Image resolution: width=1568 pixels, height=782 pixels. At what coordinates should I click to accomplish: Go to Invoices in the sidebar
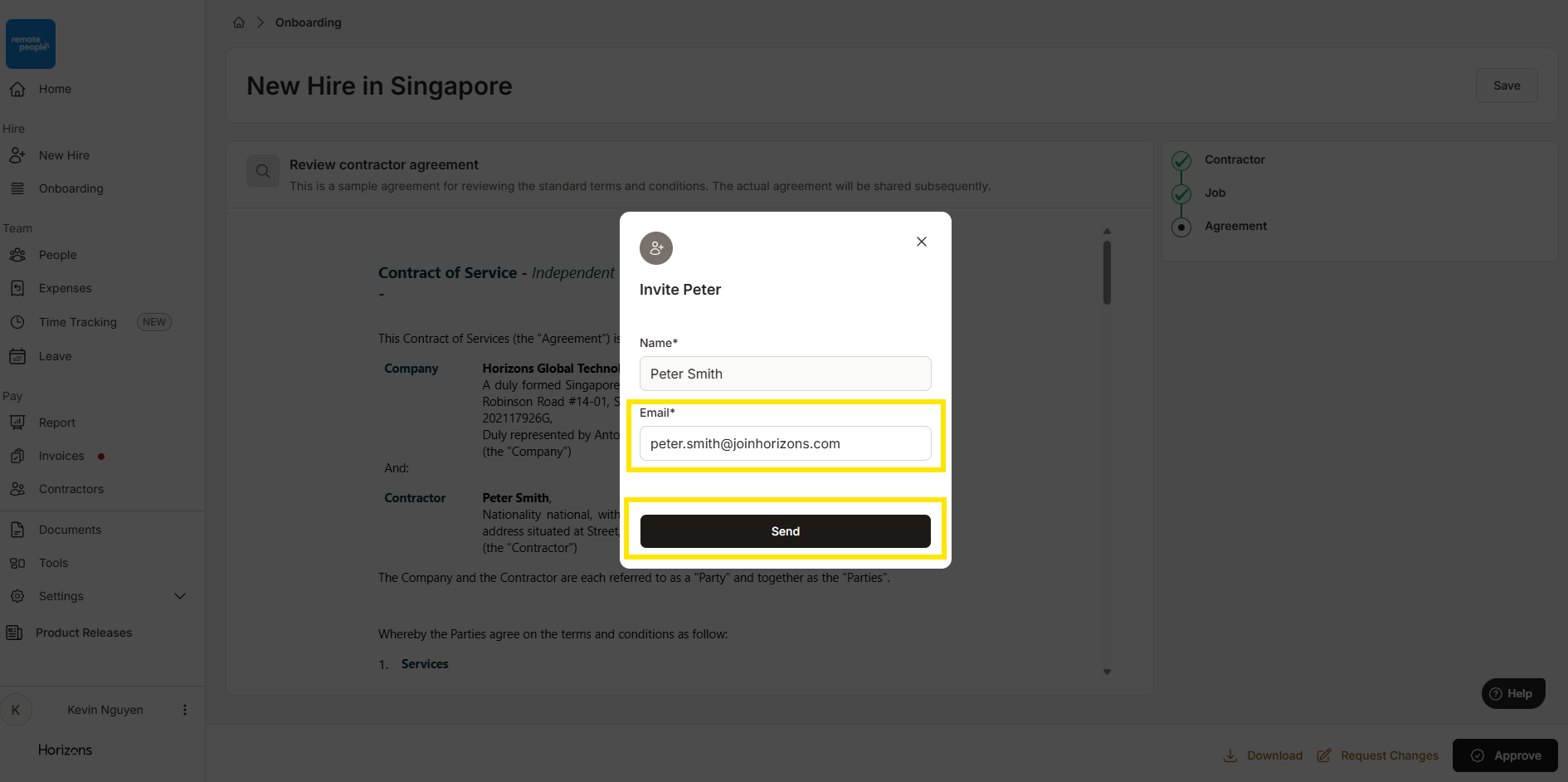click(61, 456)
